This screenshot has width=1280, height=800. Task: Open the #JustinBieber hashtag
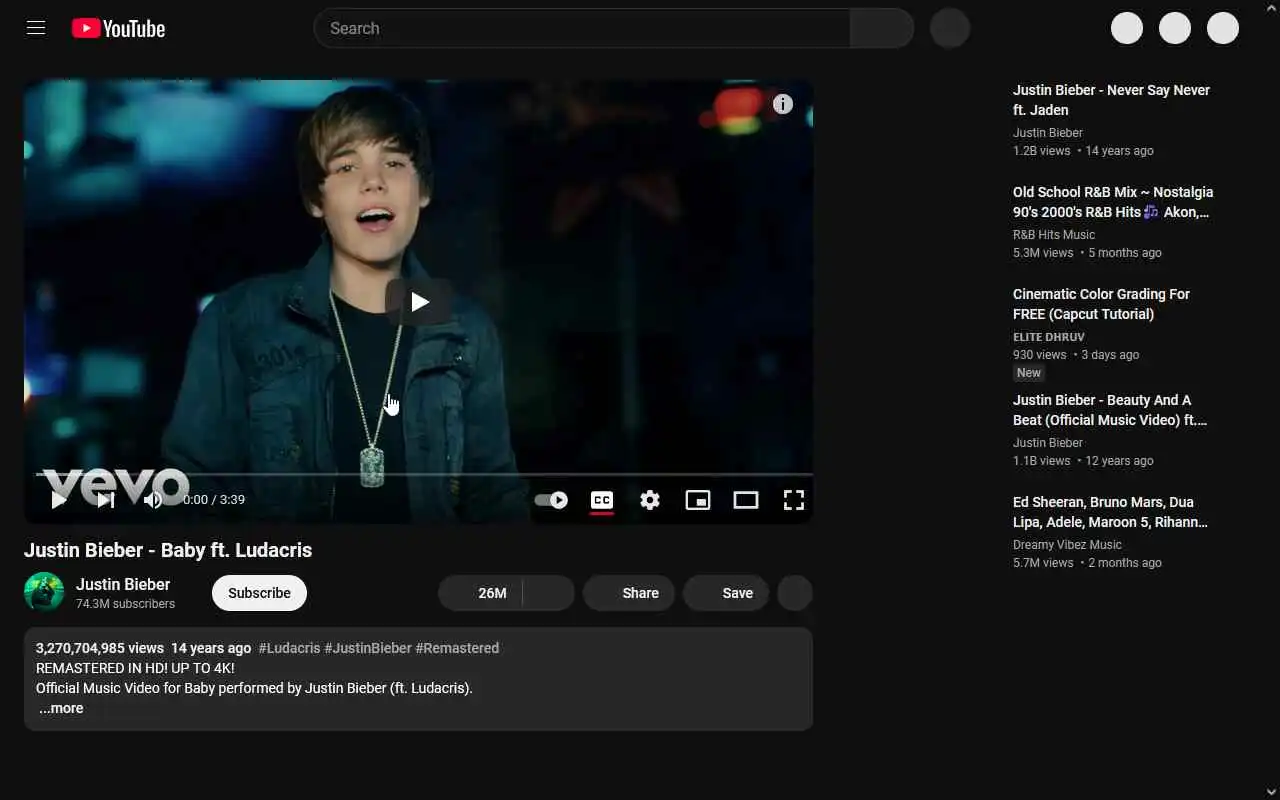tap(368, 648)
